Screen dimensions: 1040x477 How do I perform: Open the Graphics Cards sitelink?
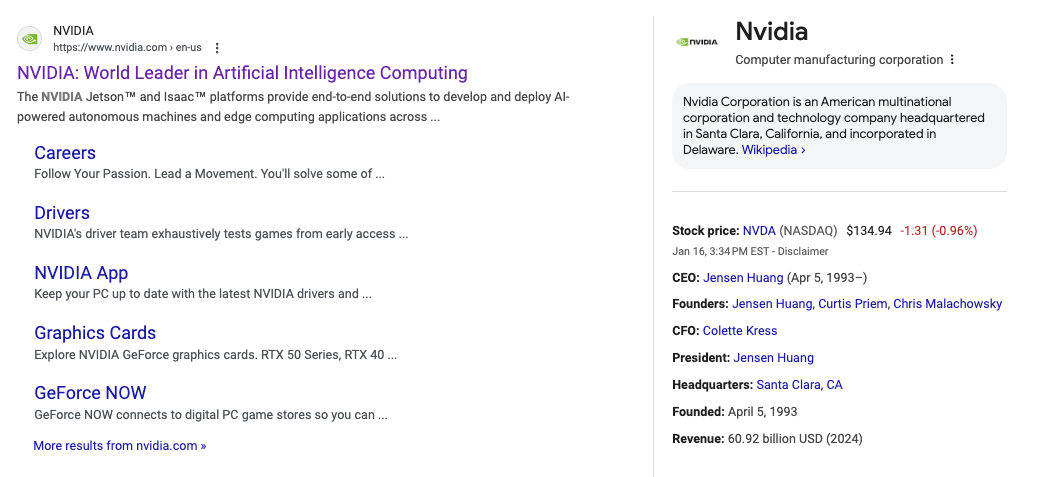click(95, 333)
